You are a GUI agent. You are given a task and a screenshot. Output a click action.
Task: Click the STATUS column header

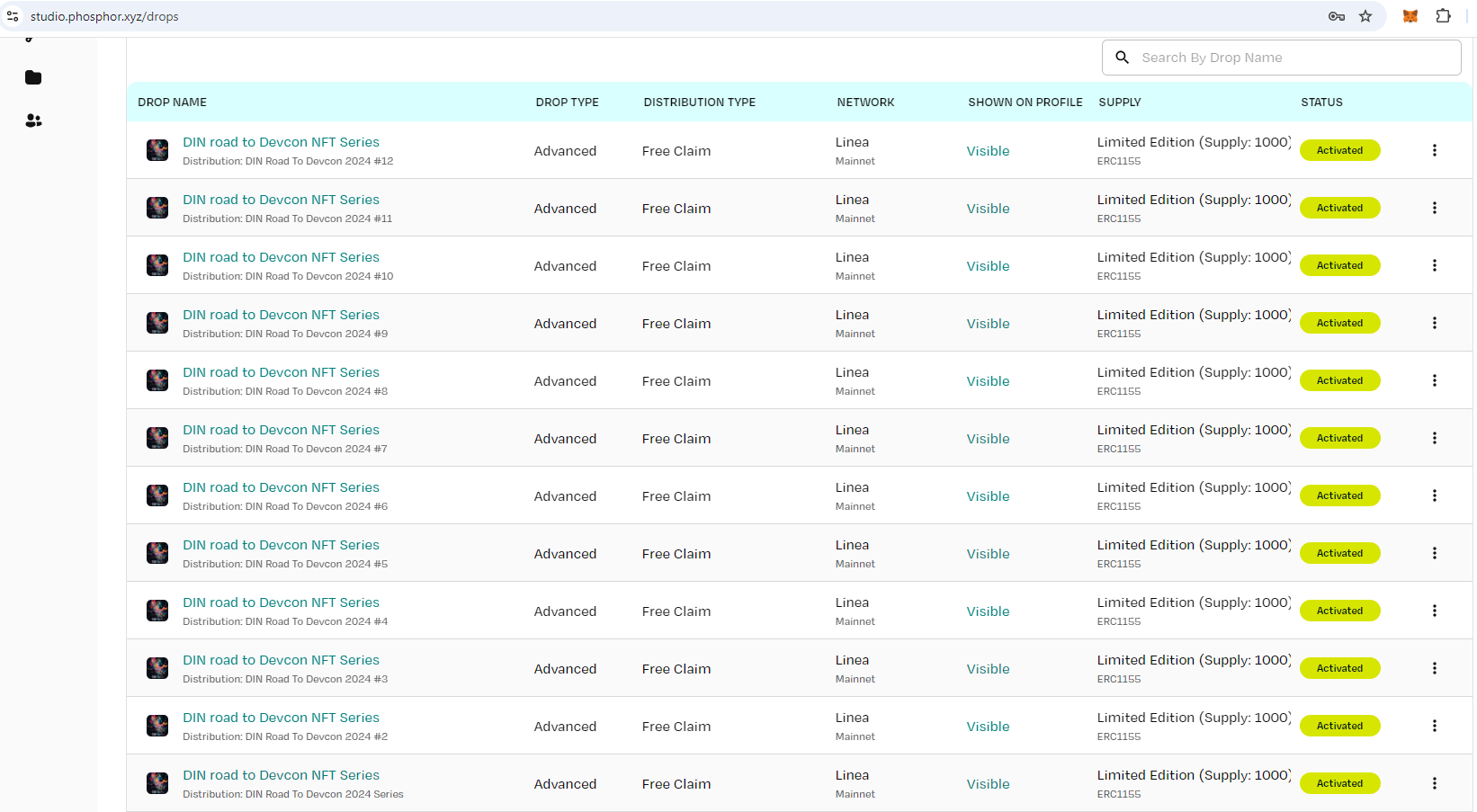1321,103
